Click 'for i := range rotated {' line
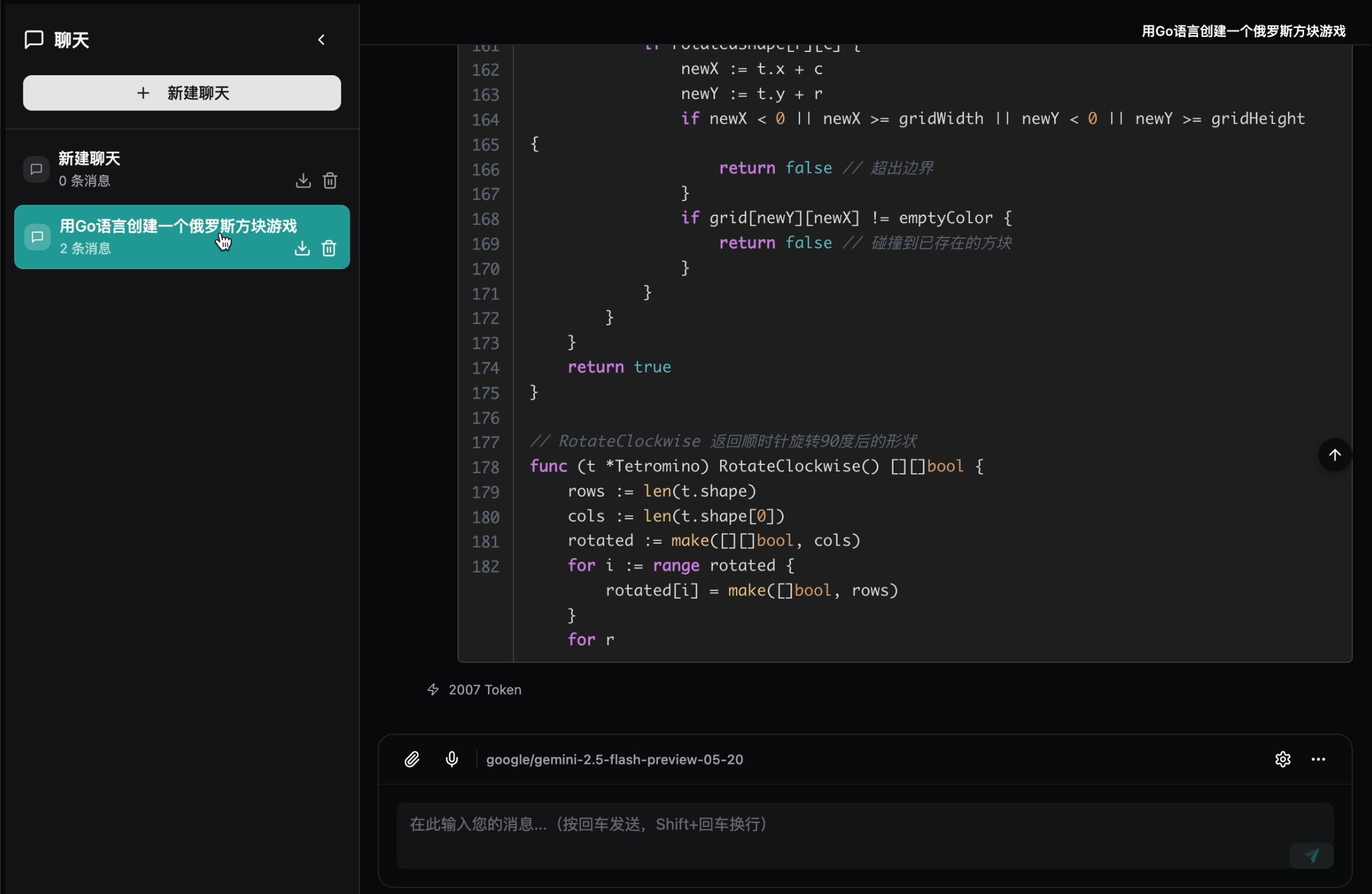This screenshot has width=1372, height=894. 681,565
